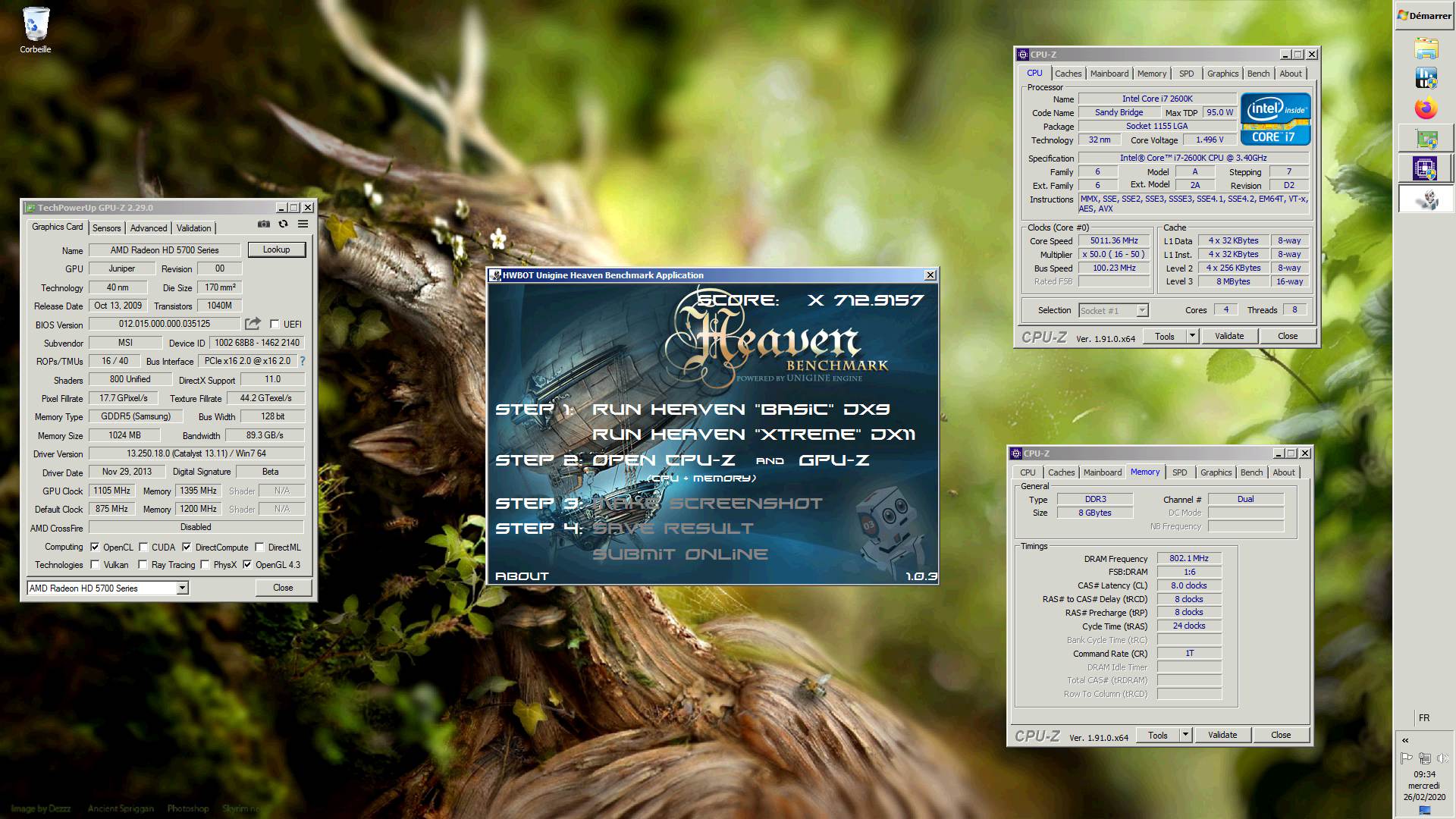Click the HWBOT Heaven window title icon
Screen dimensions: 1456x819
pos(495,275)
